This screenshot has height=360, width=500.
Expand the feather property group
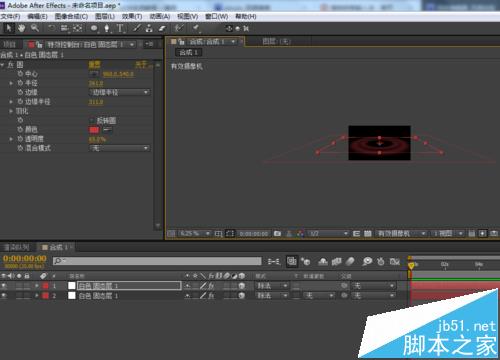click(11, 111)
